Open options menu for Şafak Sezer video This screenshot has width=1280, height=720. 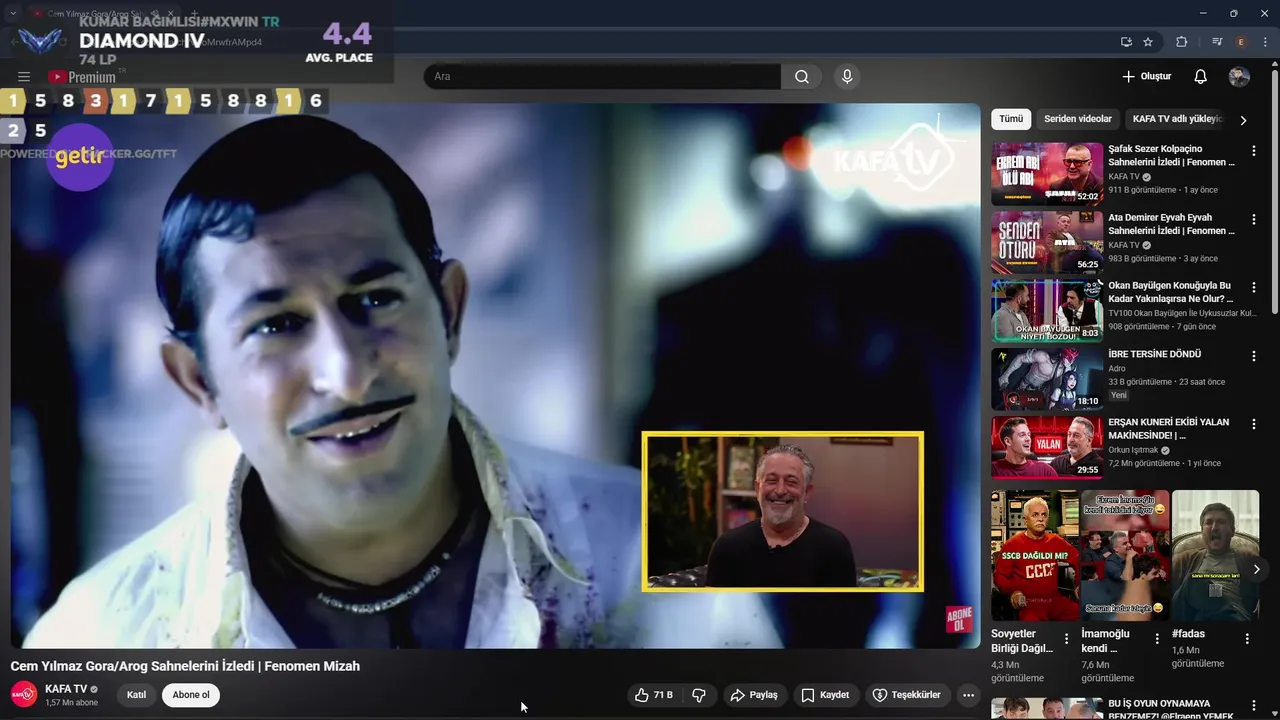click(1254, 151)
